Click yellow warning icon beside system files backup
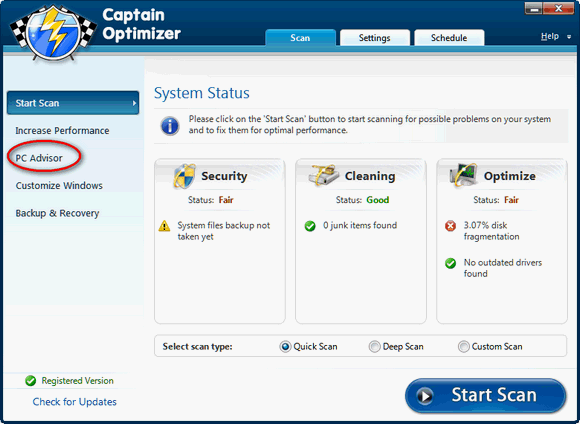This screenshot has width=580, height=424. click(164, 226)
